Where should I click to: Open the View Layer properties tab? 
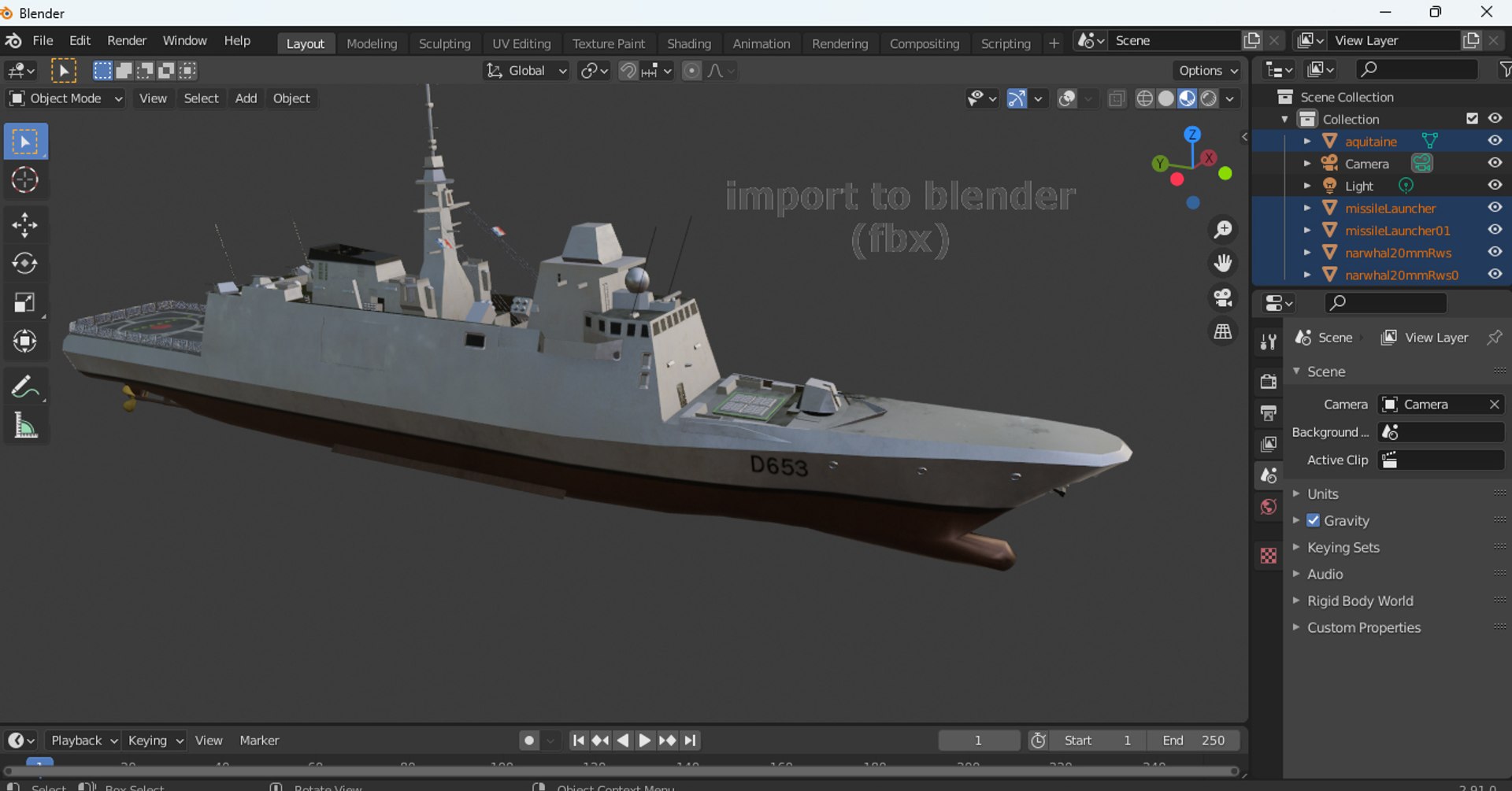click(x=1268, y=444)
